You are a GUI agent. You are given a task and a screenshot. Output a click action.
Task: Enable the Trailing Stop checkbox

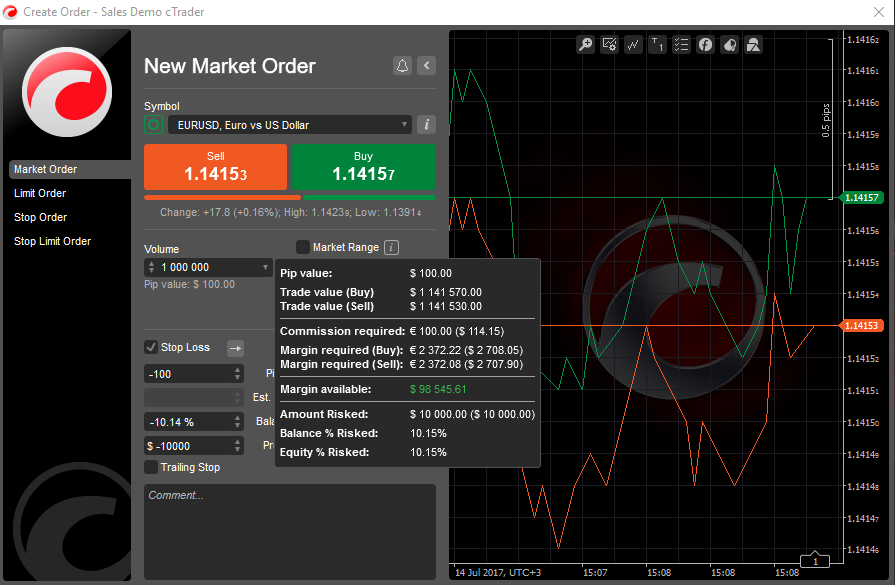[x=151, y=467]
